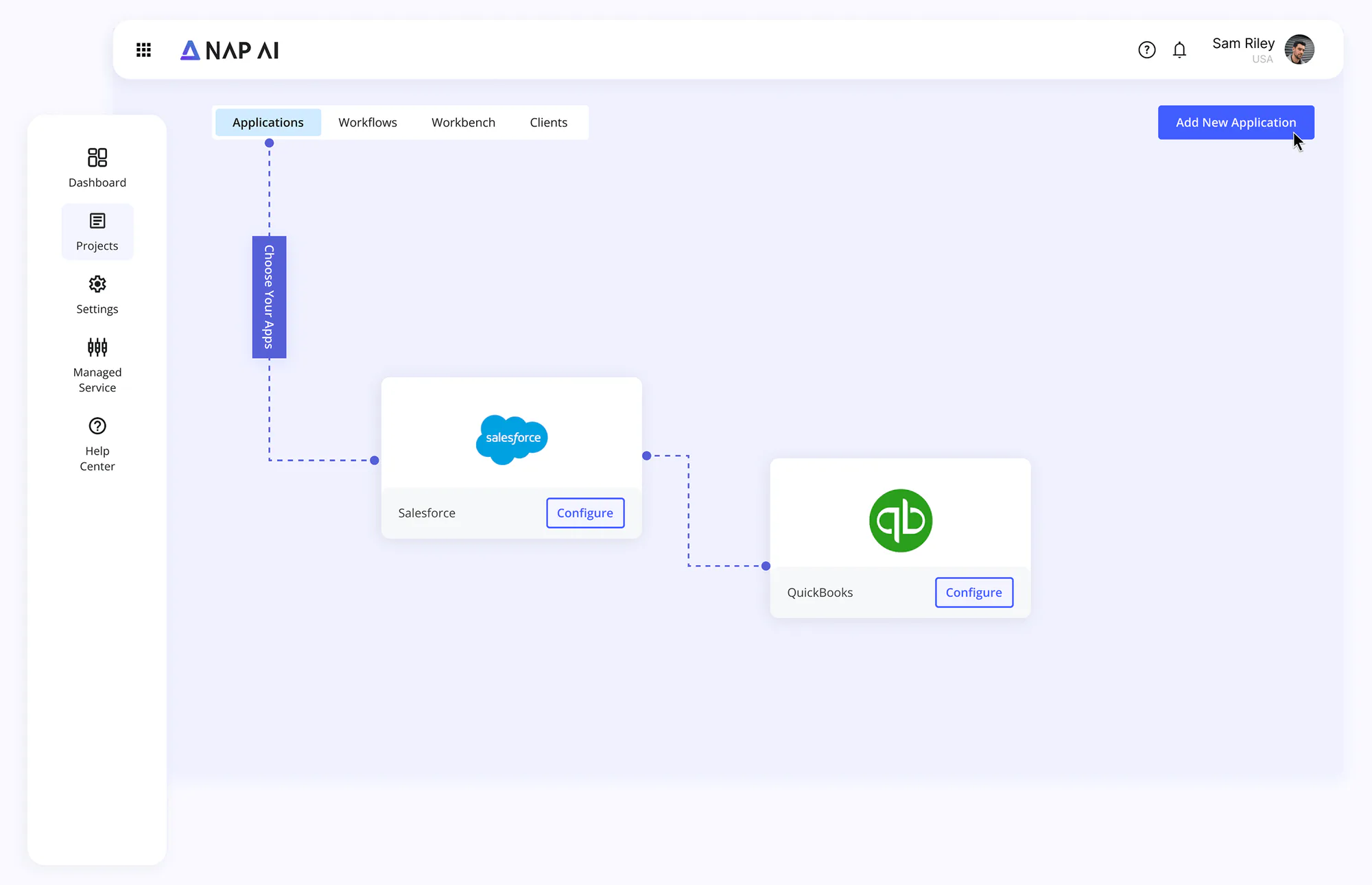Open notifications bell icon
Image resolution: width=1372 pixels, height=885 pixels.
pyautogui.click(x=1179, y=50)
